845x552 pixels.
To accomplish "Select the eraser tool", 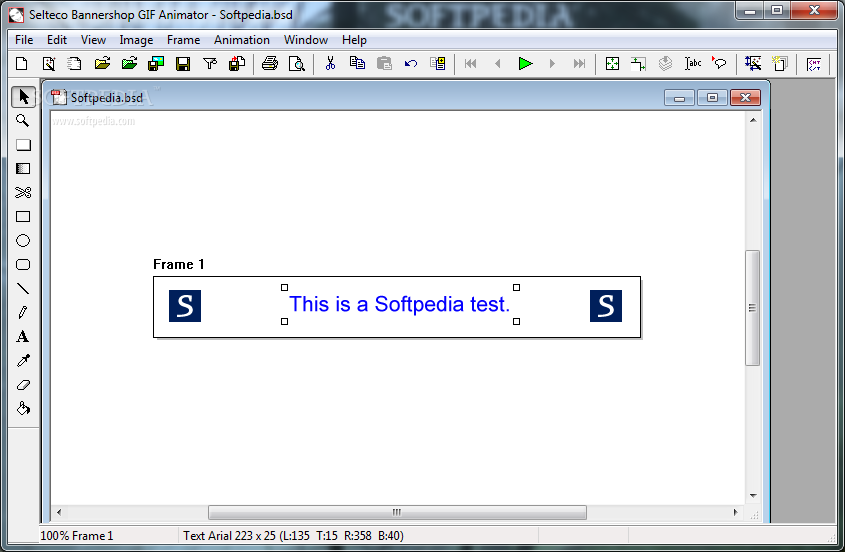I will (23, 384).
